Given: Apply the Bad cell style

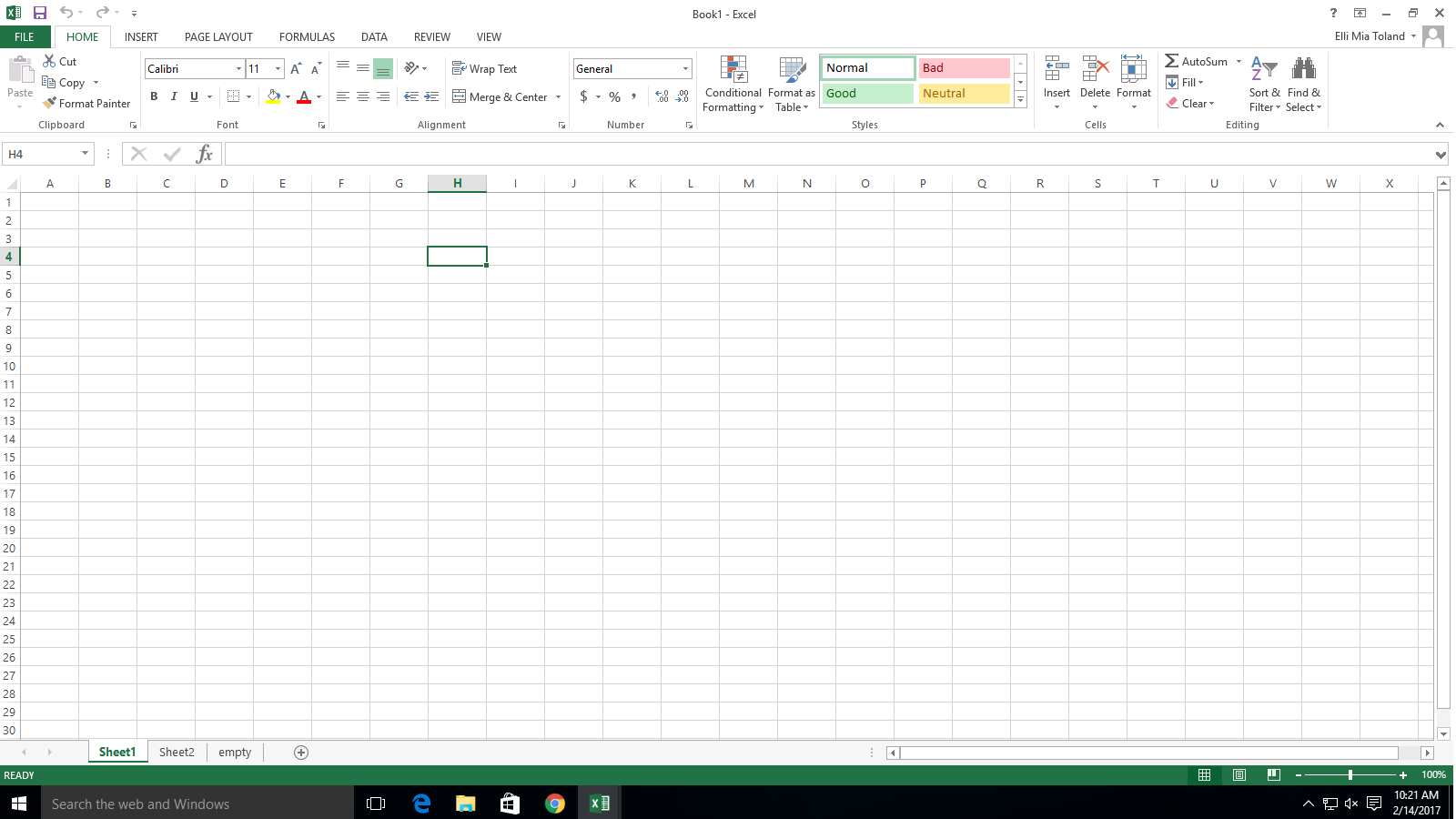Looking at the screenshot, I should [964, 68].
